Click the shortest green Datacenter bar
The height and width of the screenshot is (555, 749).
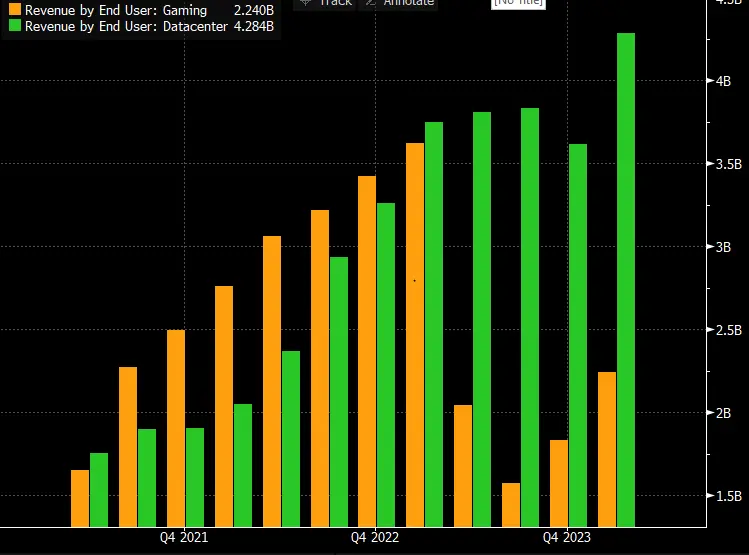[x=99, y=490]
